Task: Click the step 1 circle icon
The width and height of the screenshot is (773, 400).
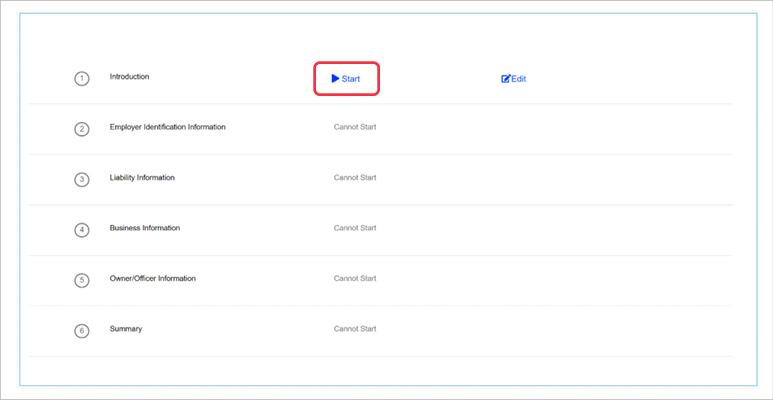Action: (82, 79)
